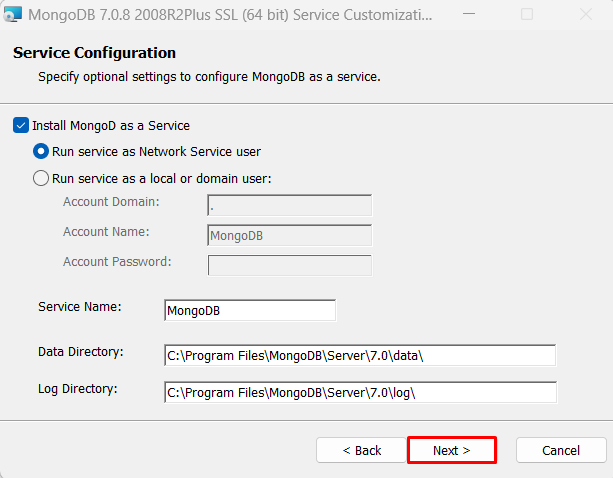Screen dimensions: 613x478
Task: Click the 'Specify optional settings' description text
Action: click(209, 76)
